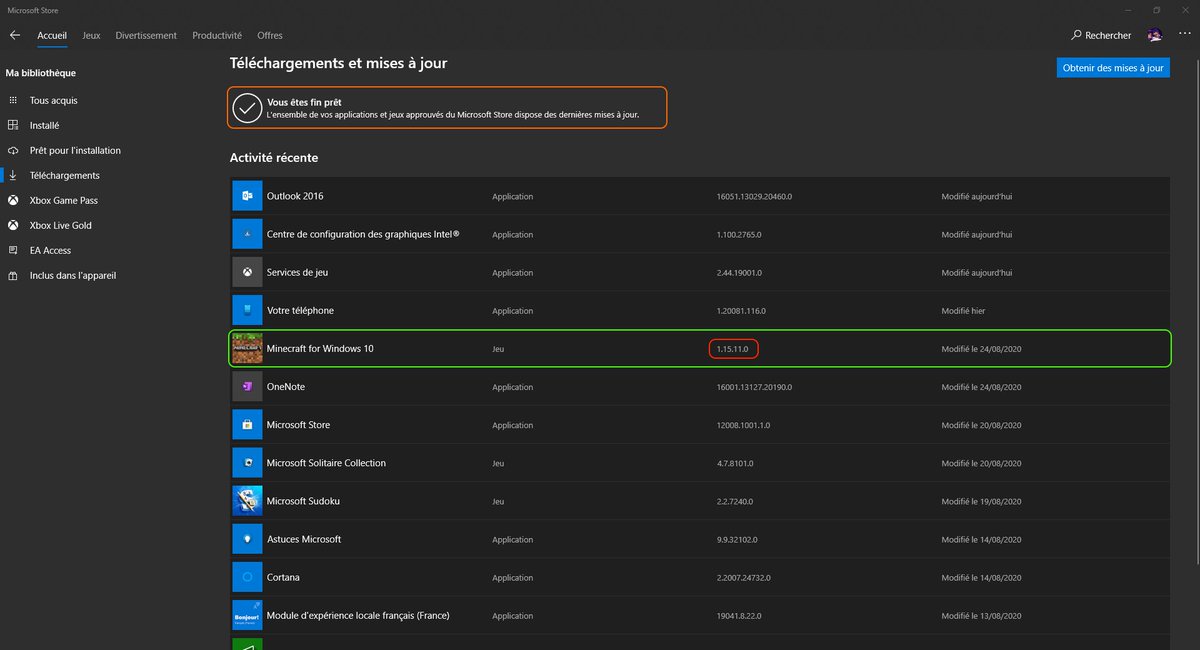The image size is (1200, 650).
Task: Click the Xbox Game Pass logo icon
Action: [x=13, y=200]
